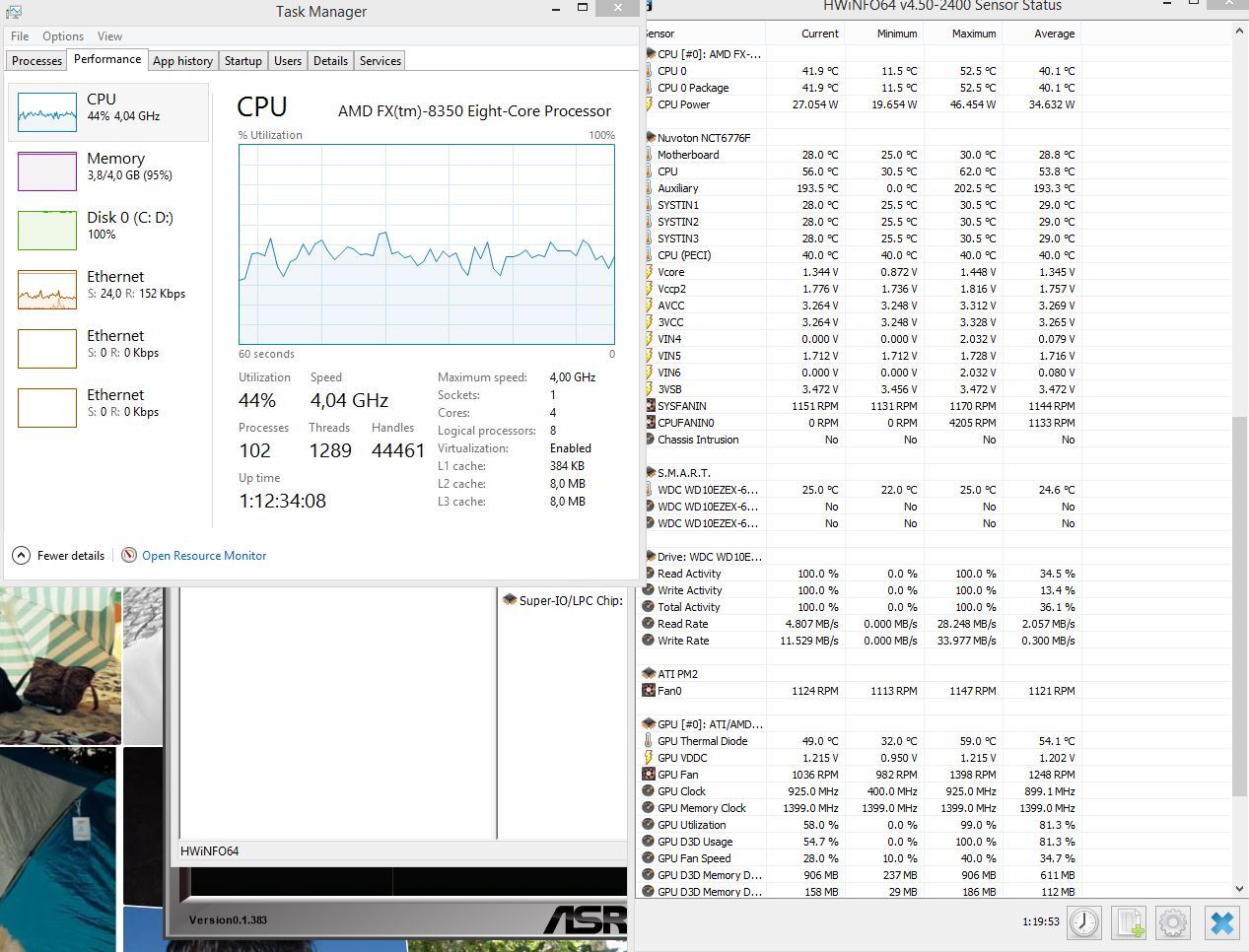Click the GPU VDDC voltage bolt icon
The height and width of the screenshot is (952, 1249).
click(649, 758)
